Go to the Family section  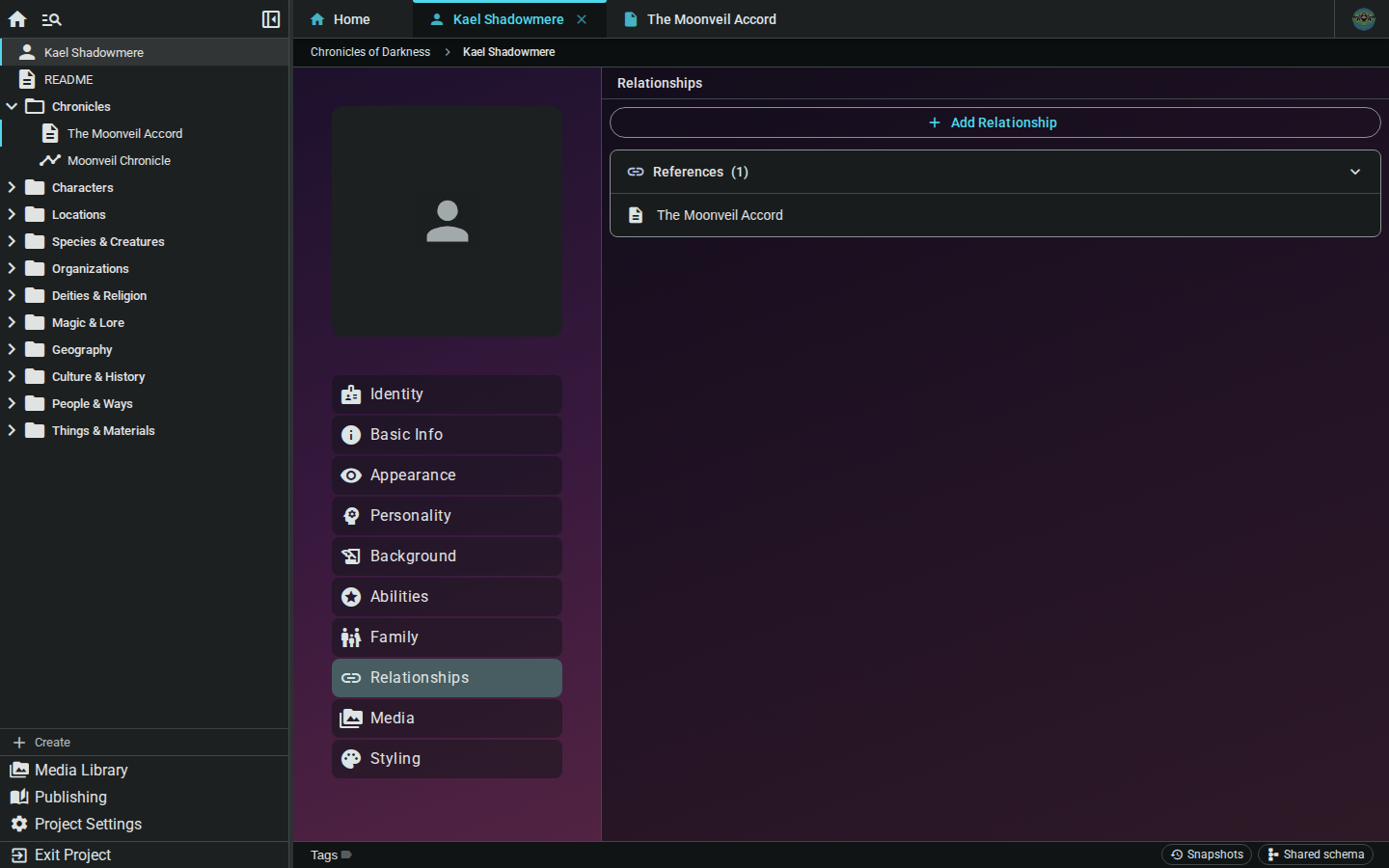tap(448, 637)
